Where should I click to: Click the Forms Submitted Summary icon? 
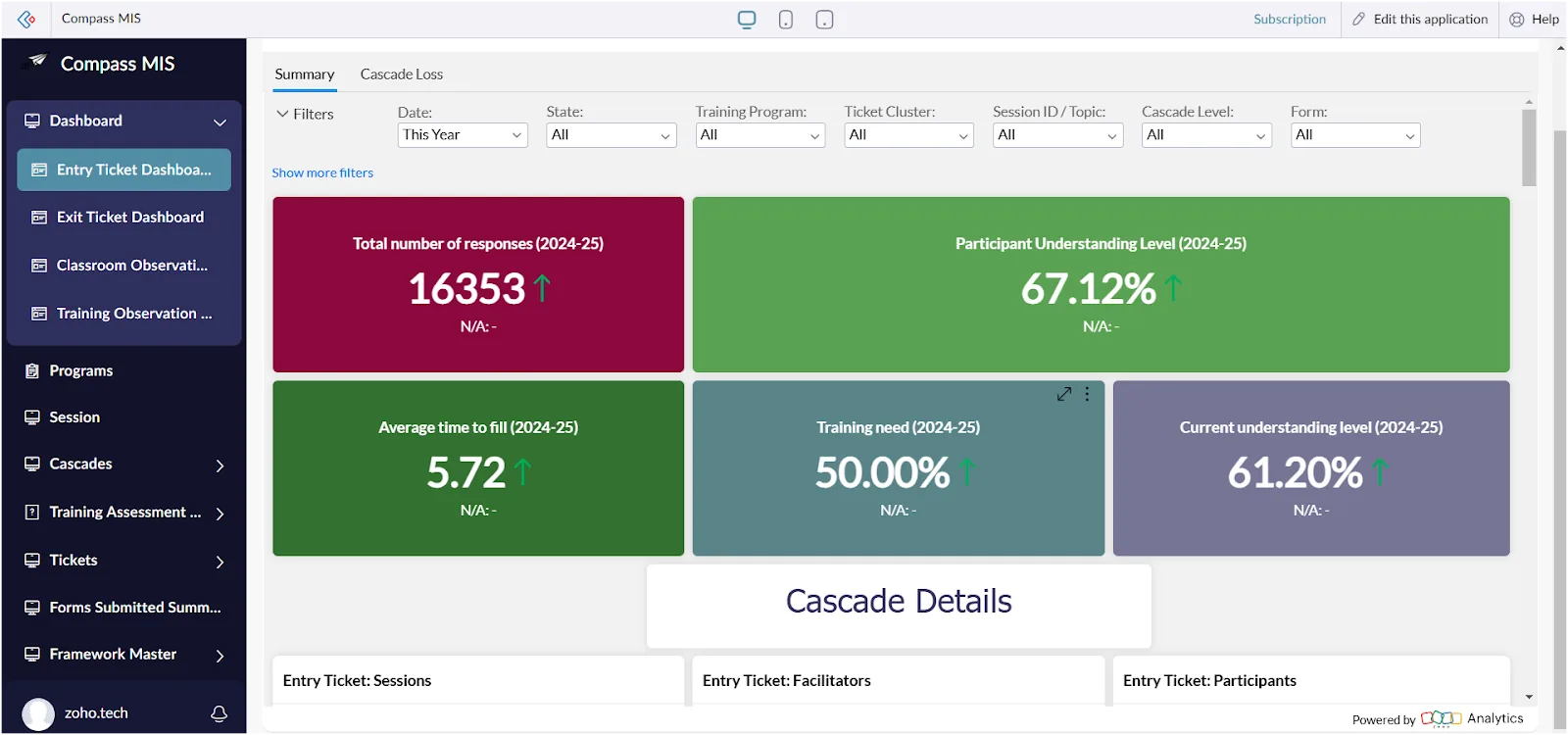(32, 608)
